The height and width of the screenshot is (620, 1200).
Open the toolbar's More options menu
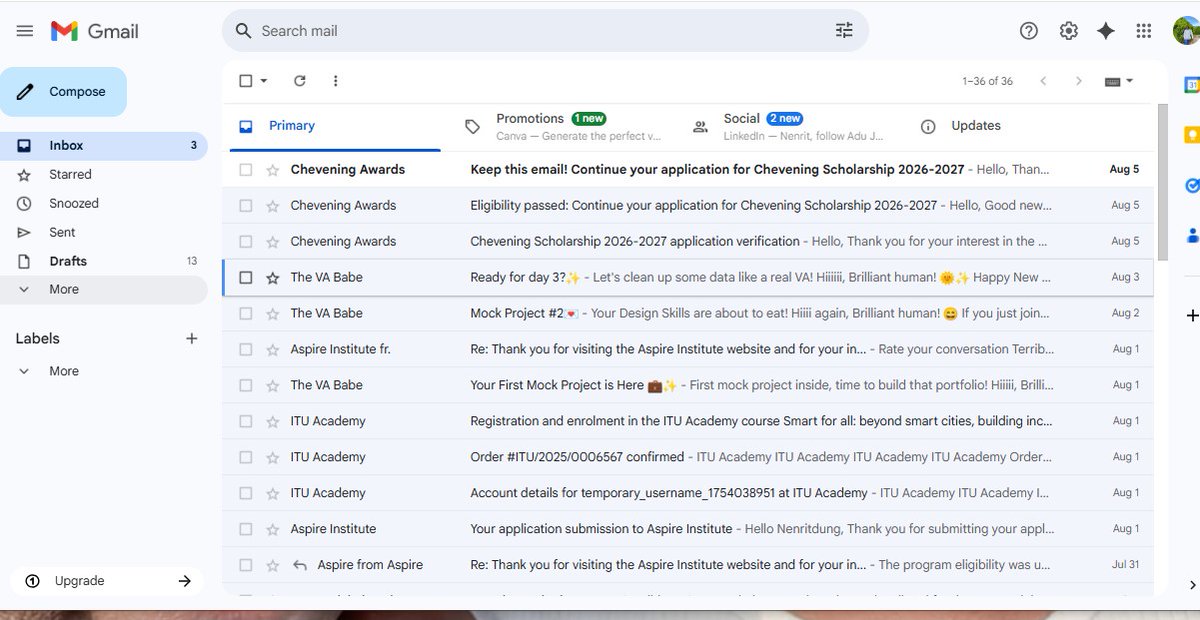click(x=335, y=81)
